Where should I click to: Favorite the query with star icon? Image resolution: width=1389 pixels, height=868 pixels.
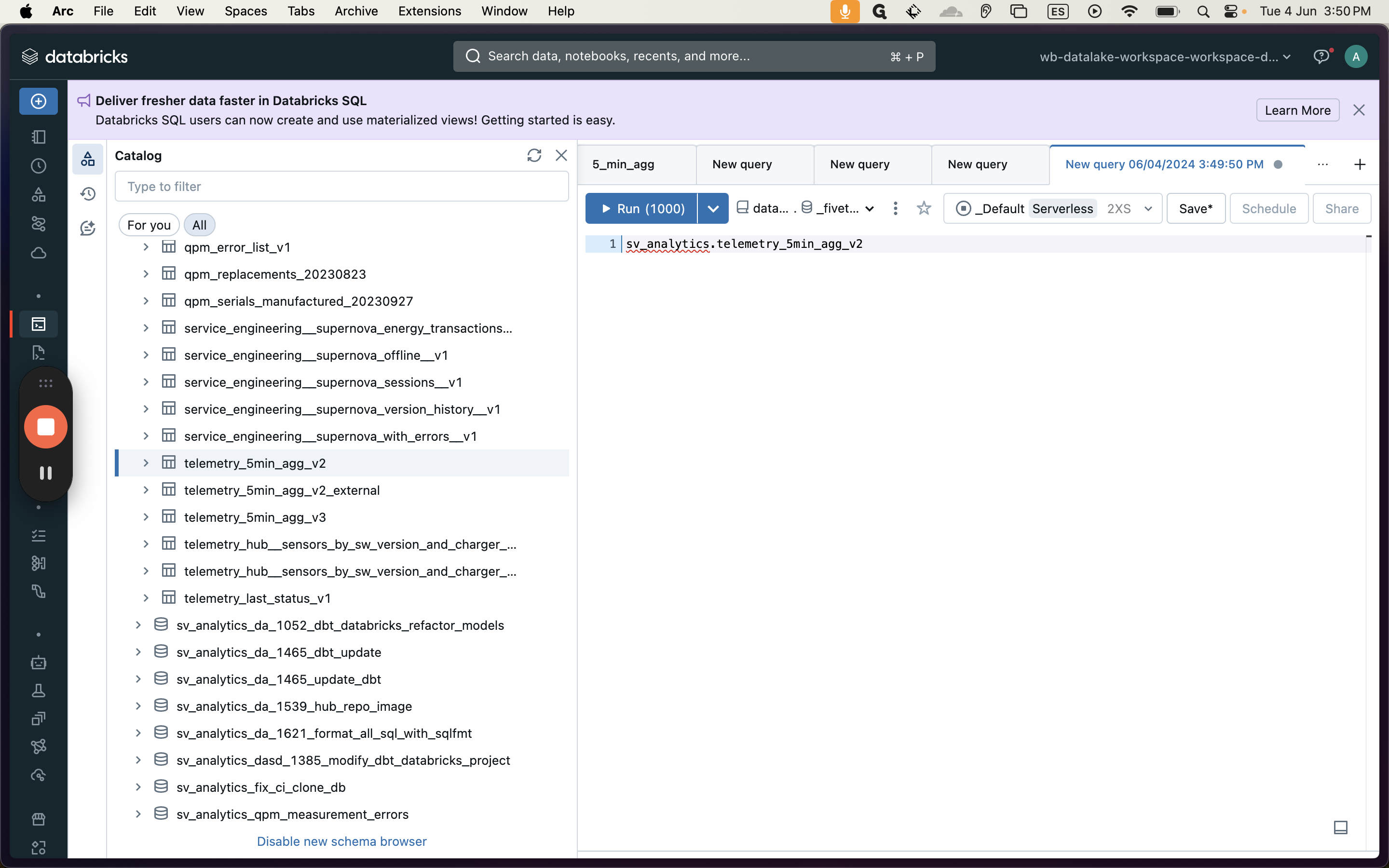point(924,208)
